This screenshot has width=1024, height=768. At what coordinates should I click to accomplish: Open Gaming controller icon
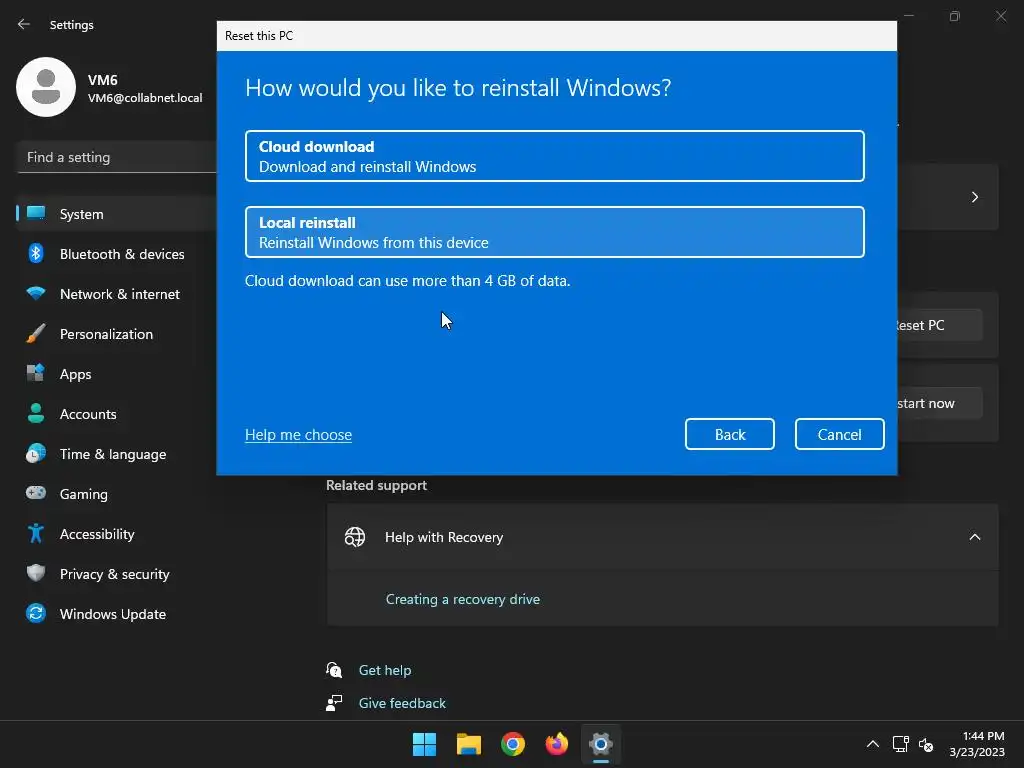[x=36, y=493]
